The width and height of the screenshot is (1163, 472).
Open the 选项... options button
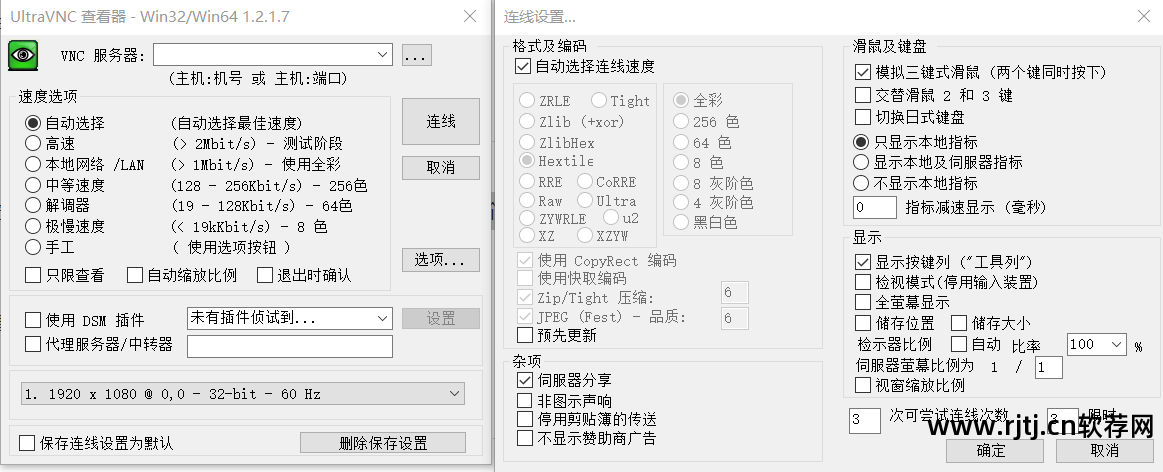pos(441,260)
